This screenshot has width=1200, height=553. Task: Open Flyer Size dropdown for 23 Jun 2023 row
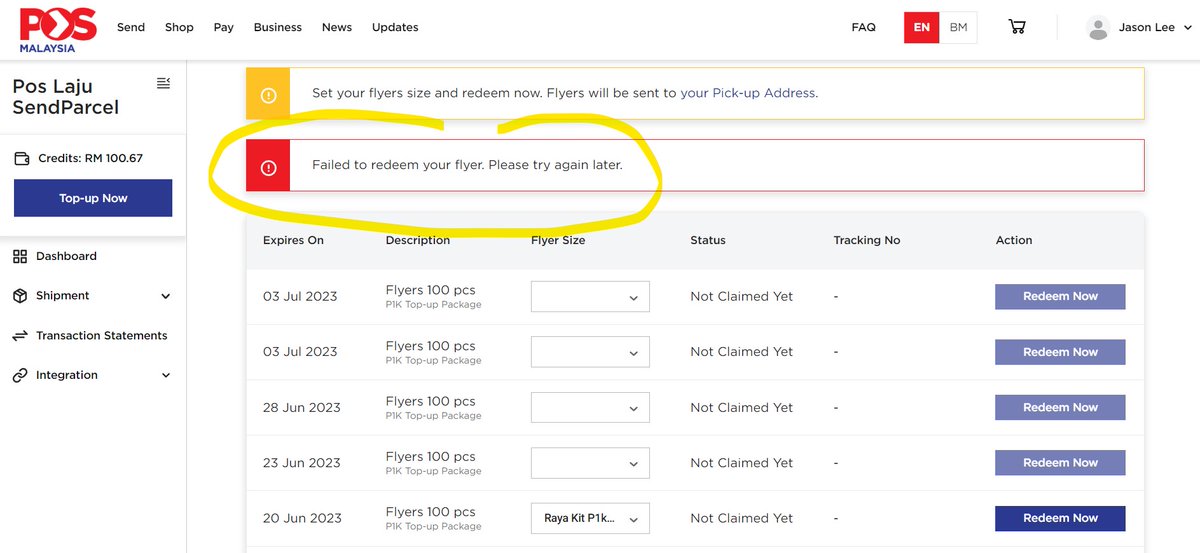tap(590, 463)
